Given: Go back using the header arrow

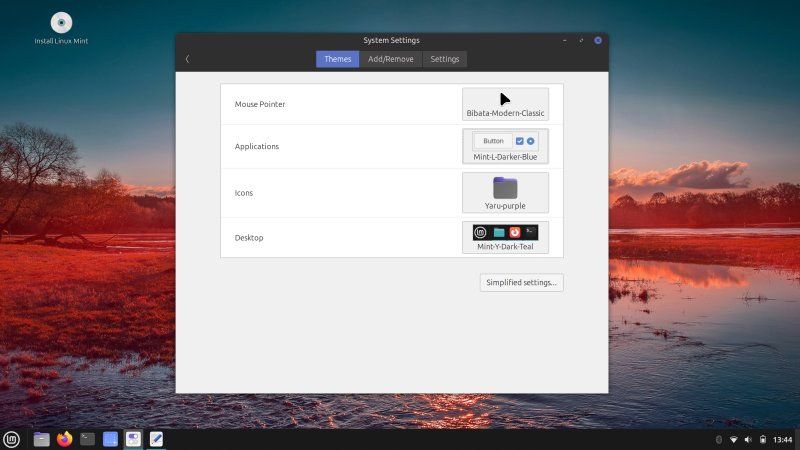Looking at the screenshot, I should pyautogui.click(x=187, y=59).
